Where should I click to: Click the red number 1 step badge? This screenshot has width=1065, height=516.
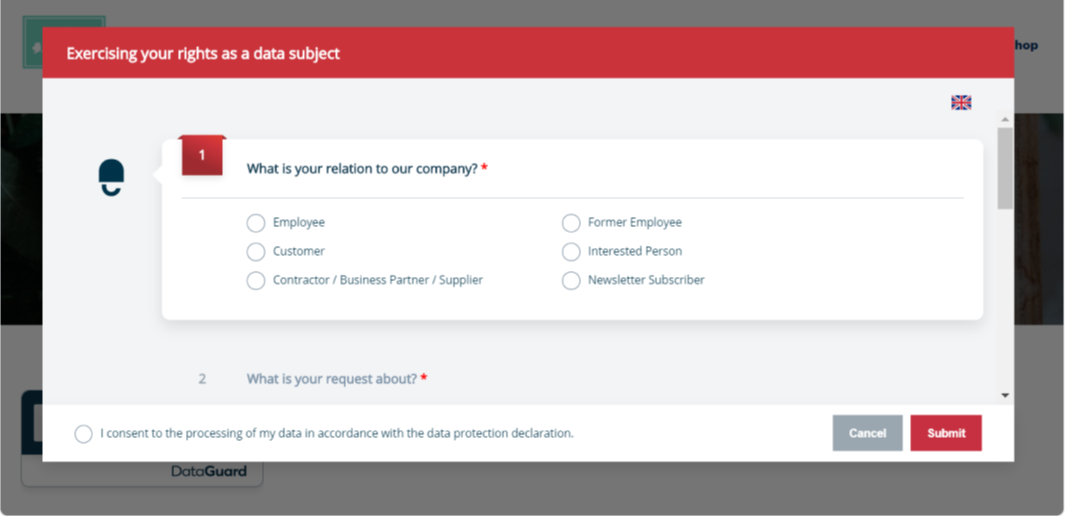[202, 155]
